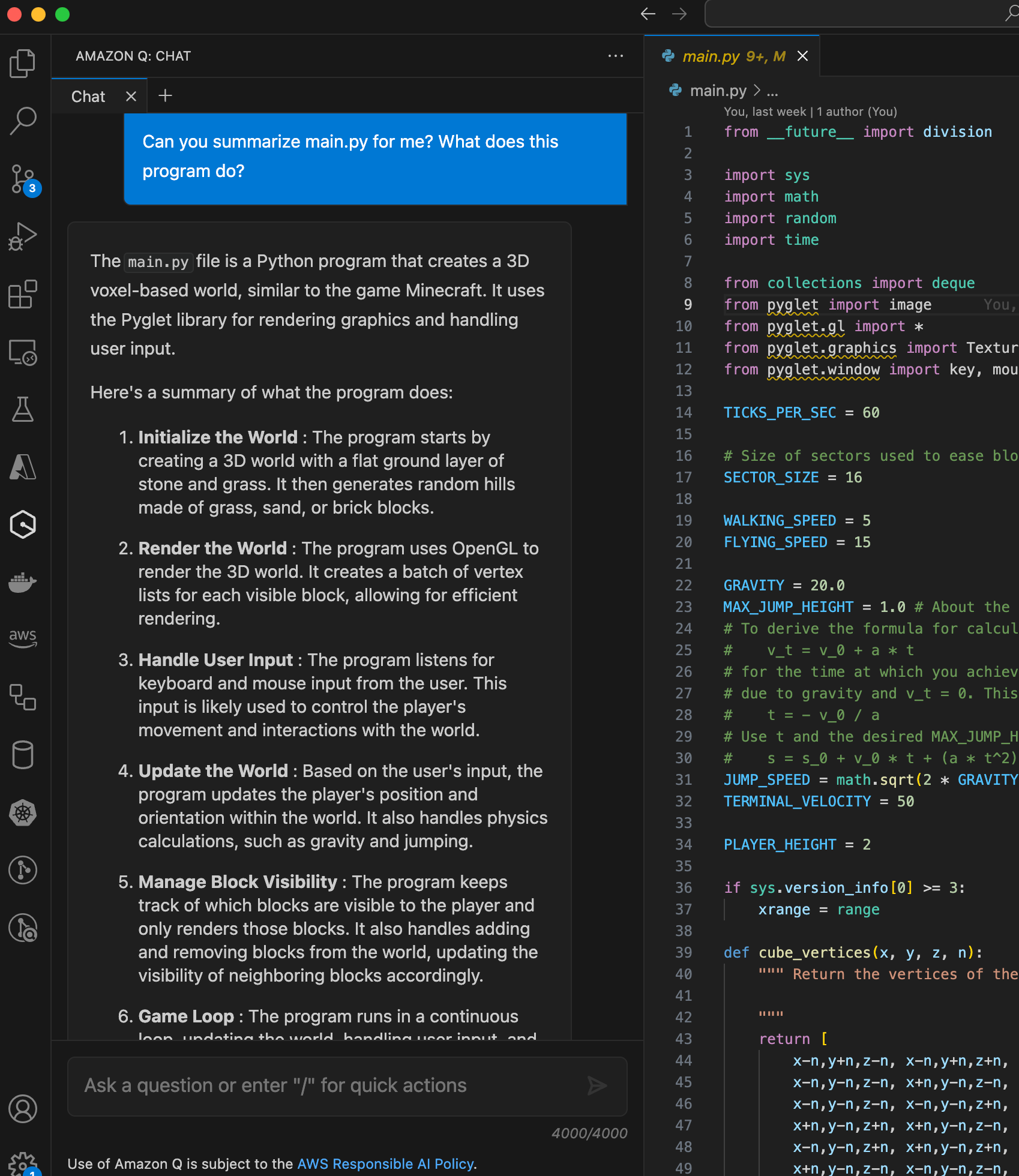
Task: Click the 'PLAYER_HEIGHT = 2' code line
Action: (x=797, y=845)
